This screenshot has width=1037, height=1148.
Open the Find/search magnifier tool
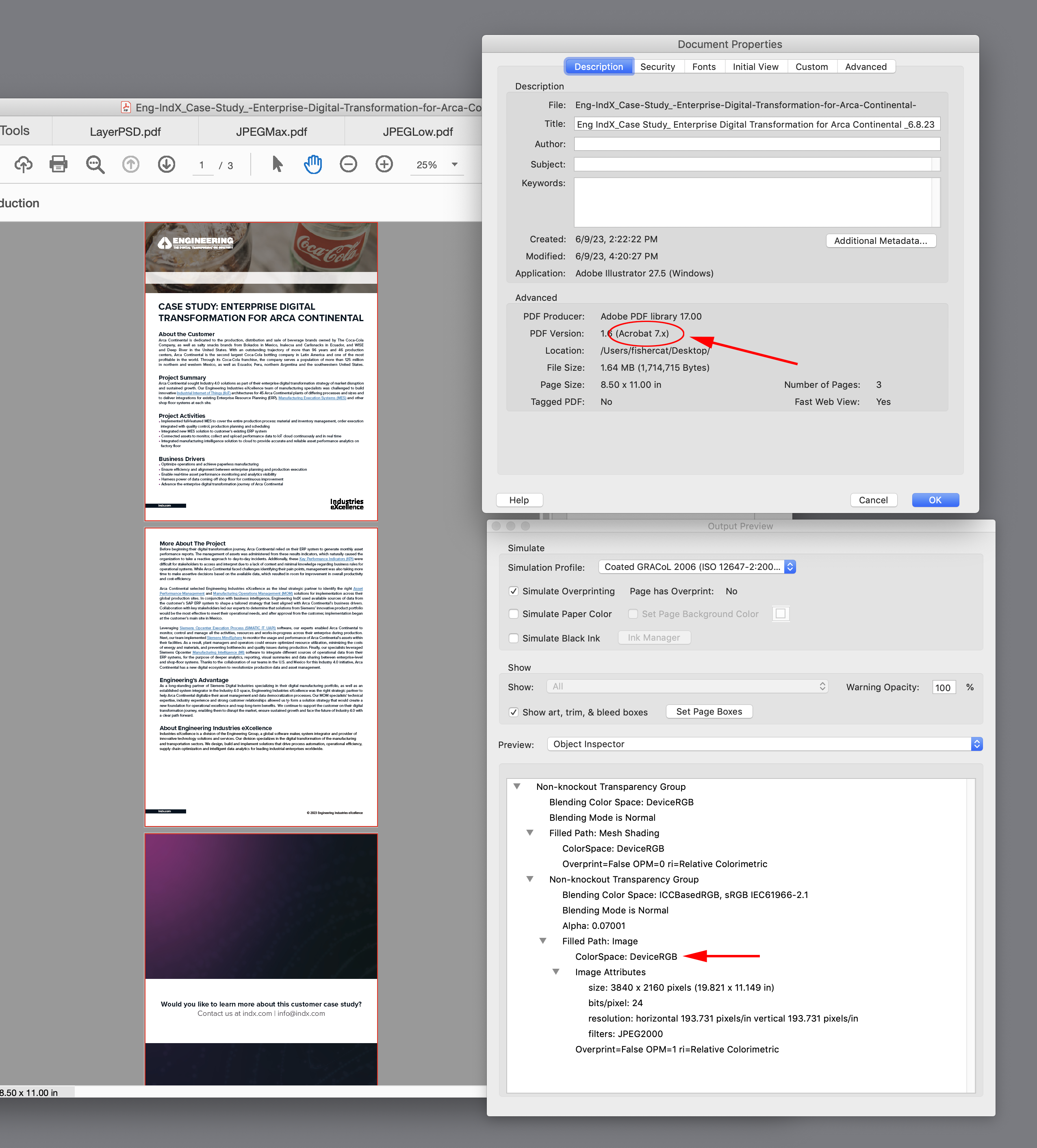95,165
